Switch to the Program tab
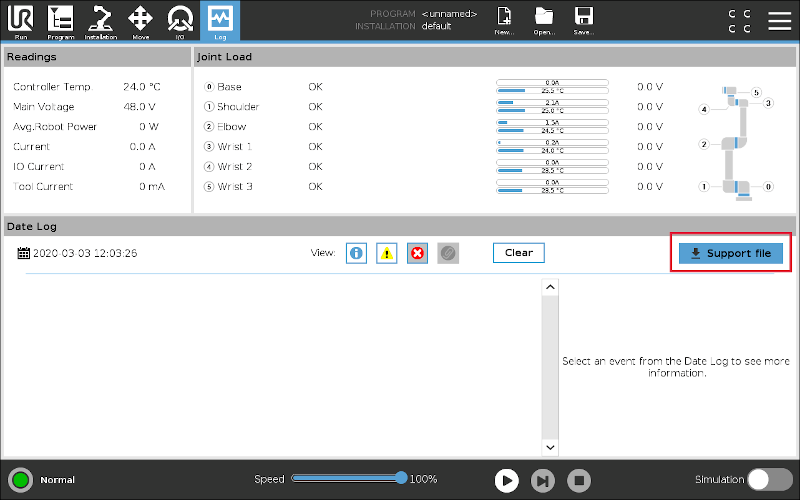 [x=60, y=20]
